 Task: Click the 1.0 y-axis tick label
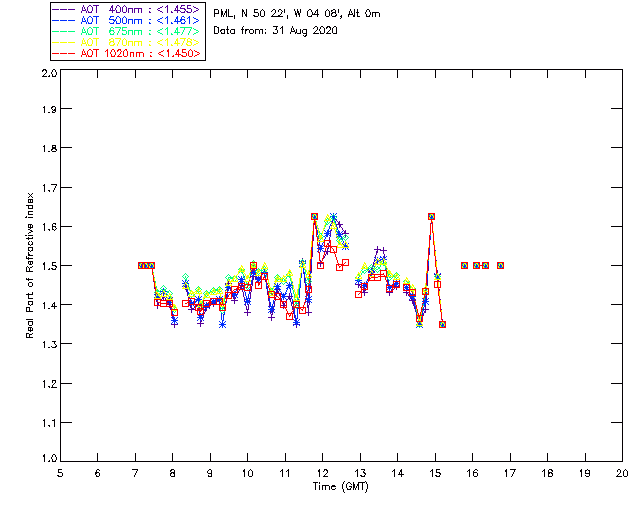click(49, 458)
